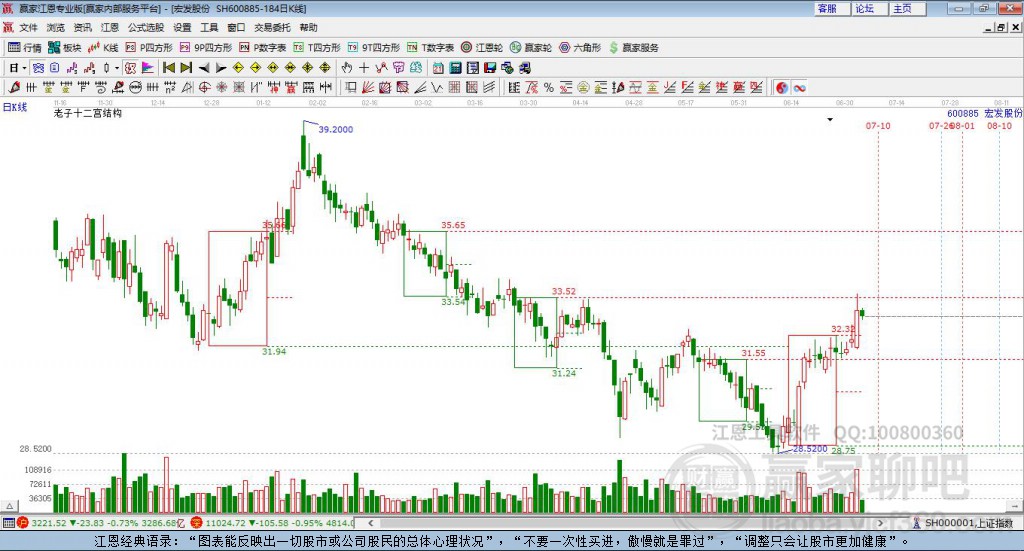1024x551 pixels.
Task: Jump to first bar with skip-back icon
Action: (x=168, y=67)
